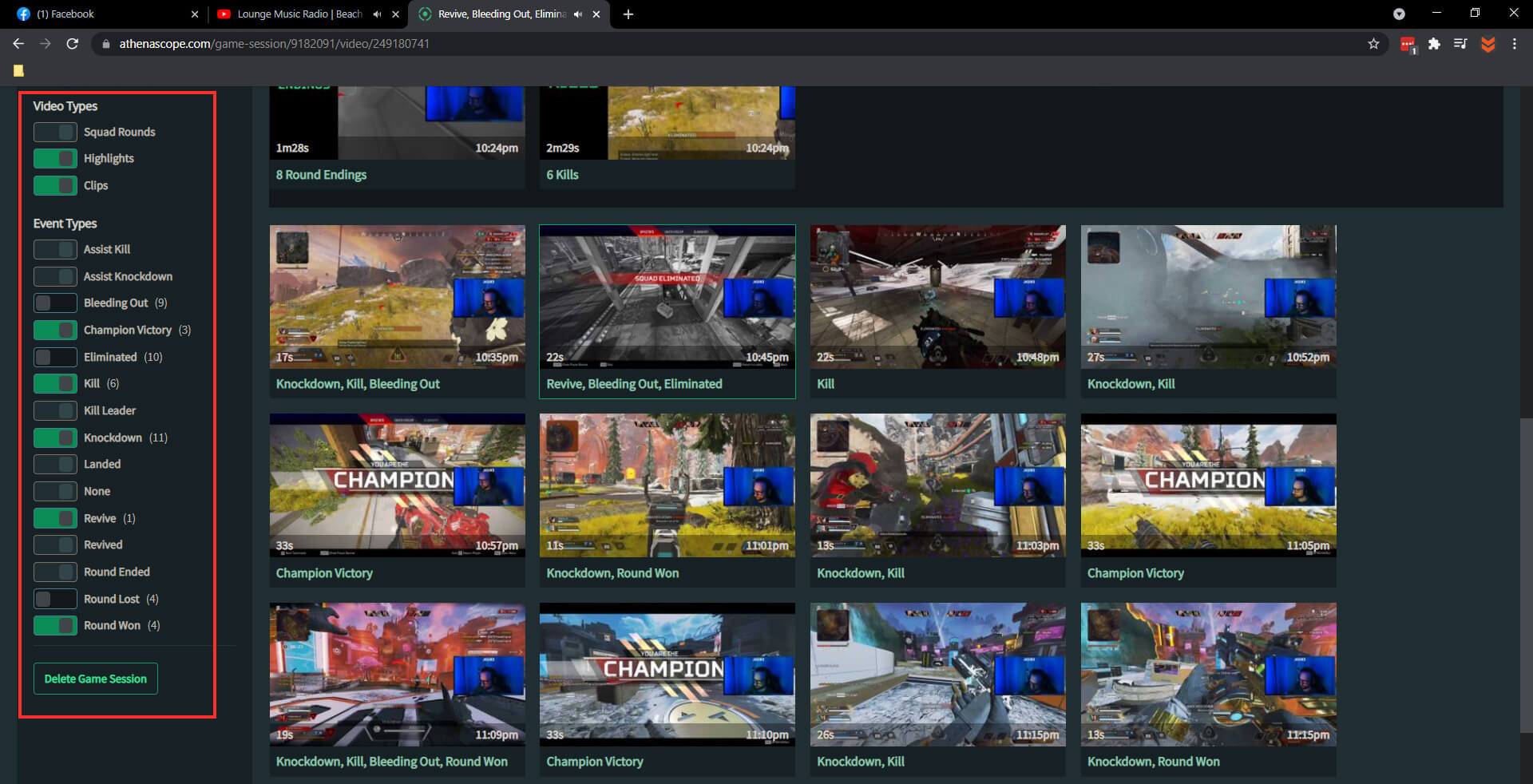Switch to the Facebook tab
Image resolution: width=1533 pixels, height=784 pixels.
(x=107, y=14)
